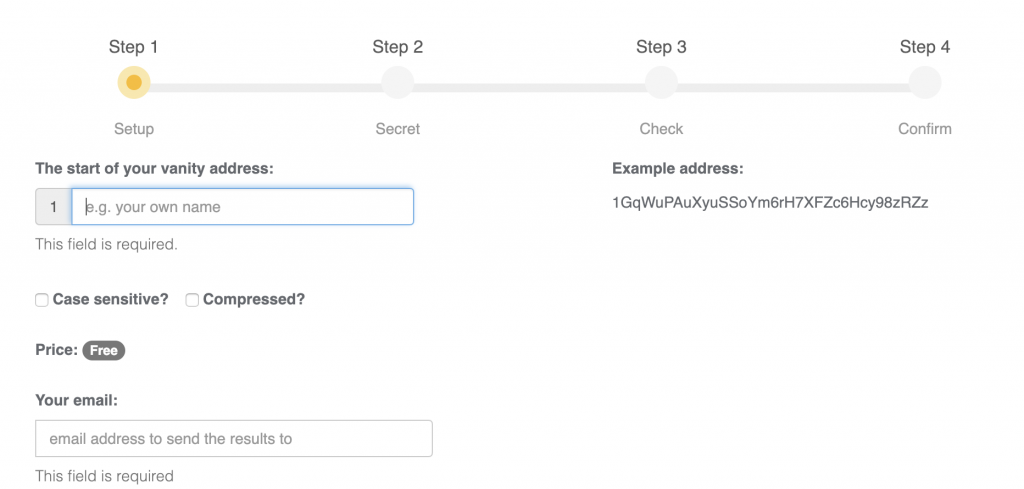Click progress bar between Step 2 and 3

529,87
